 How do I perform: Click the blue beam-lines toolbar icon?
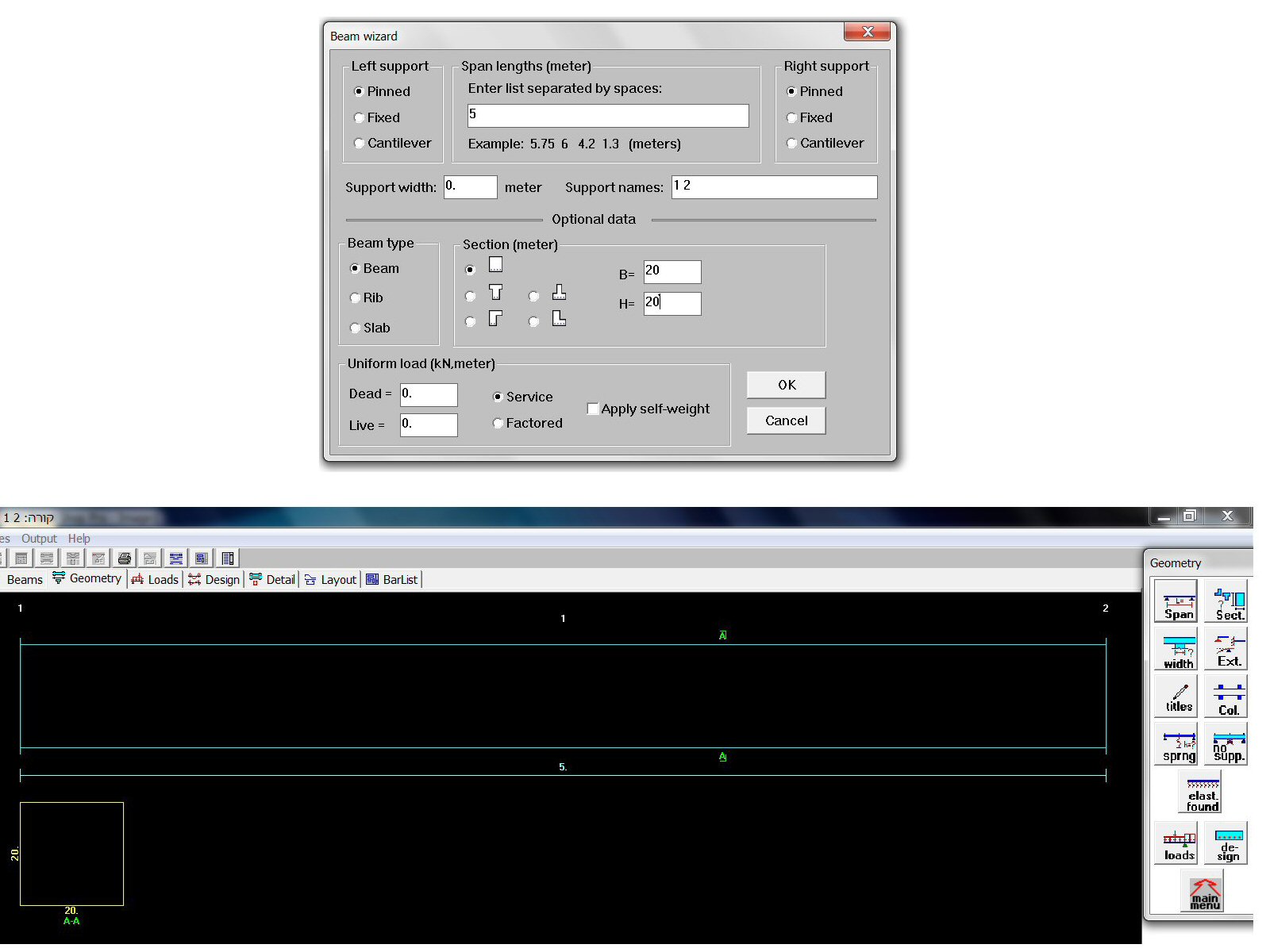click(175, 559)
